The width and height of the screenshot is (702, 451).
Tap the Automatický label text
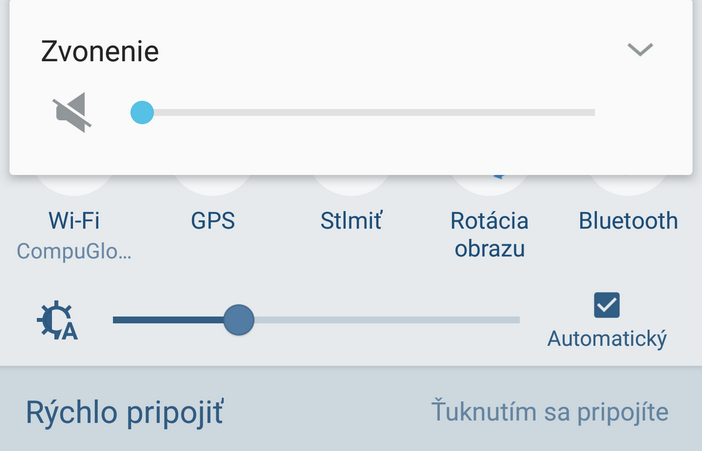[x=607, y=339]
